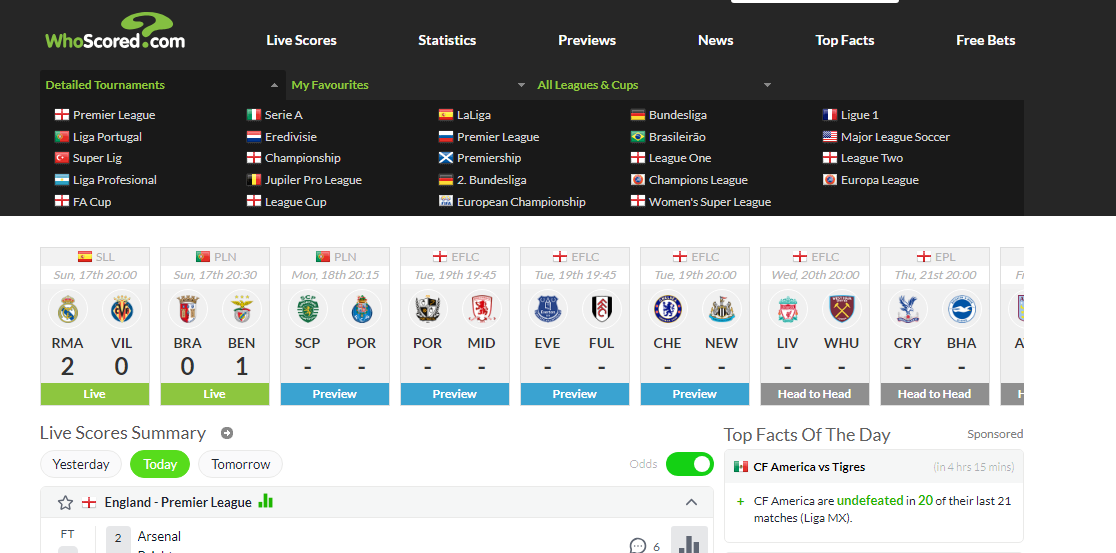Image resolution: width=1116 pixels, height=553 pixels.
Task: Click the Braga crest in BRA–BEN card
Action: pyautogui.click(x=187, y=310)
